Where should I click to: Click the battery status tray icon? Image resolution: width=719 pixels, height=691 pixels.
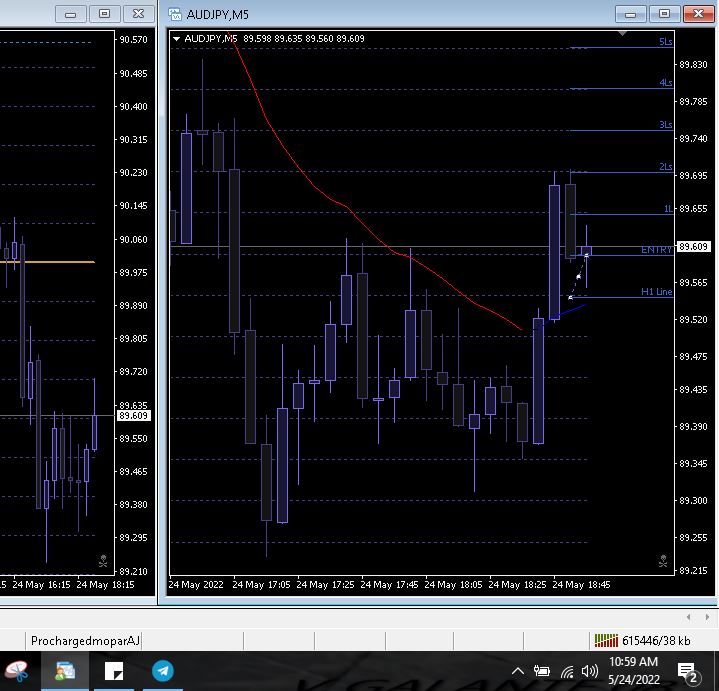(x=542, y=671)
